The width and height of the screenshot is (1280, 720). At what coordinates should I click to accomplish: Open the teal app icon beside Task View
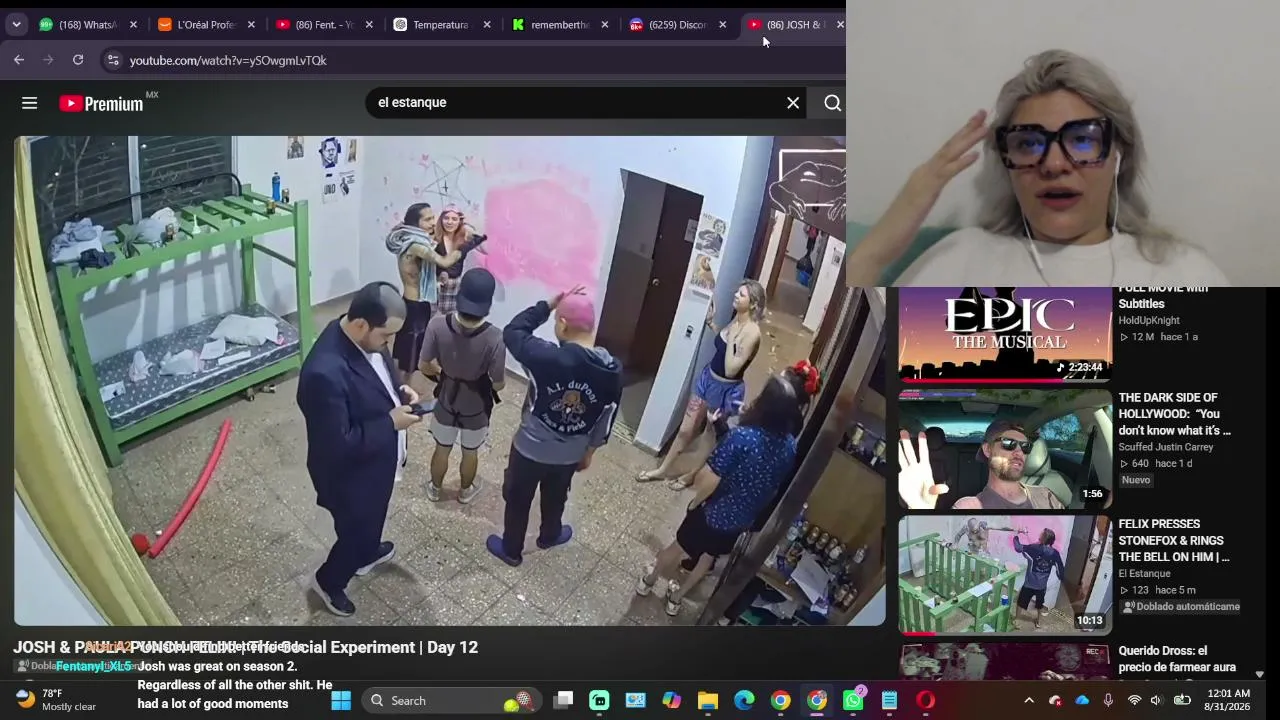point(599,700)
